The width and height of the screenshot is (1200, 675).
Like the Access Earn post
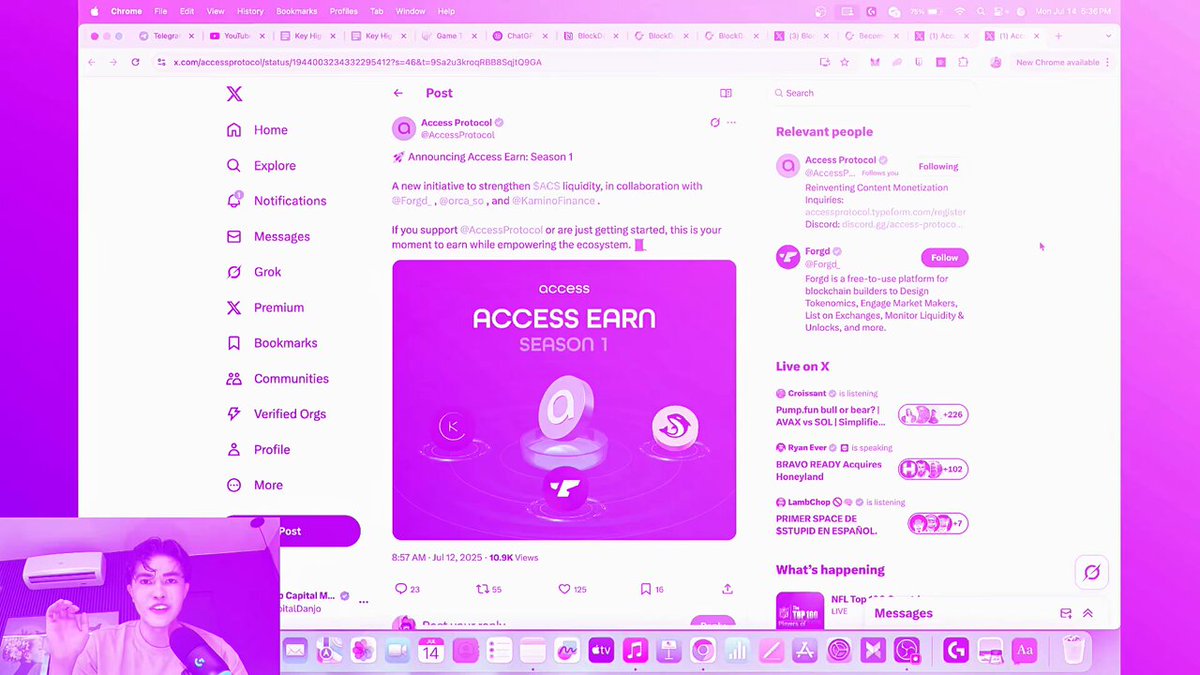click(564, 589)
